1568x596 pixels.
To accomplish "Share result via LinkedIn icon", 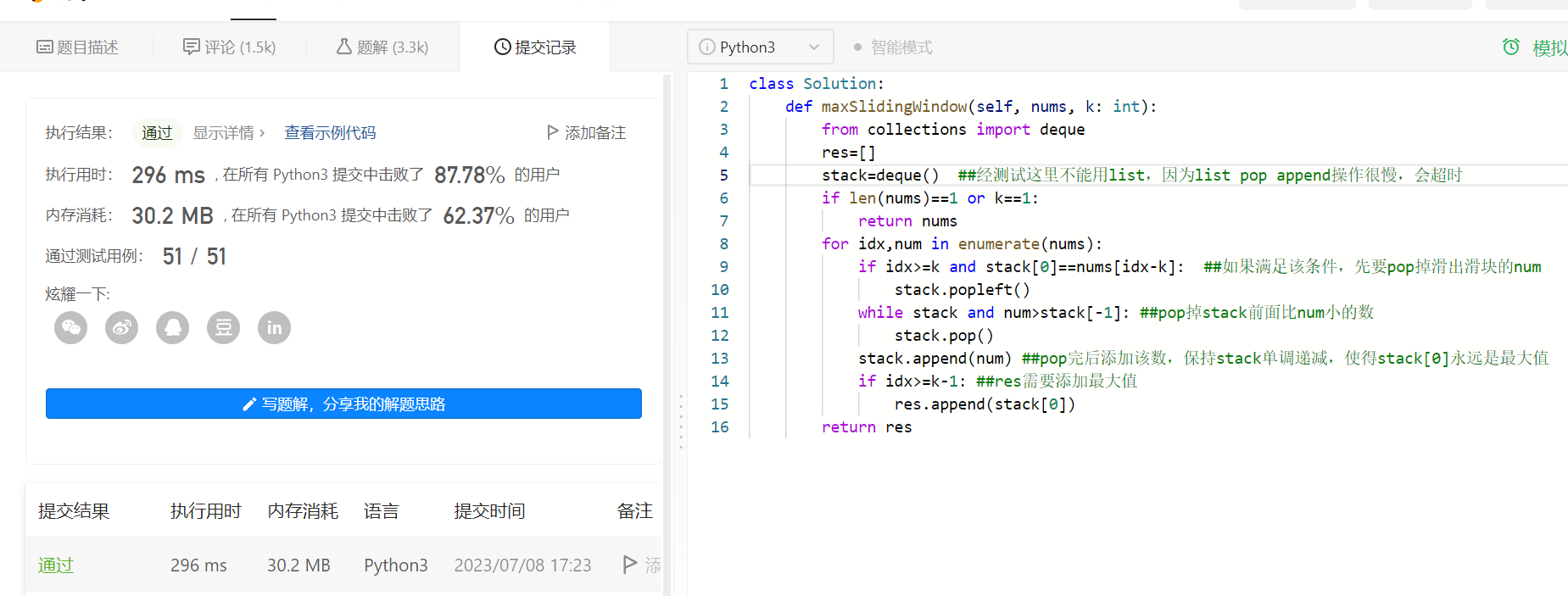I will (274, 328).
